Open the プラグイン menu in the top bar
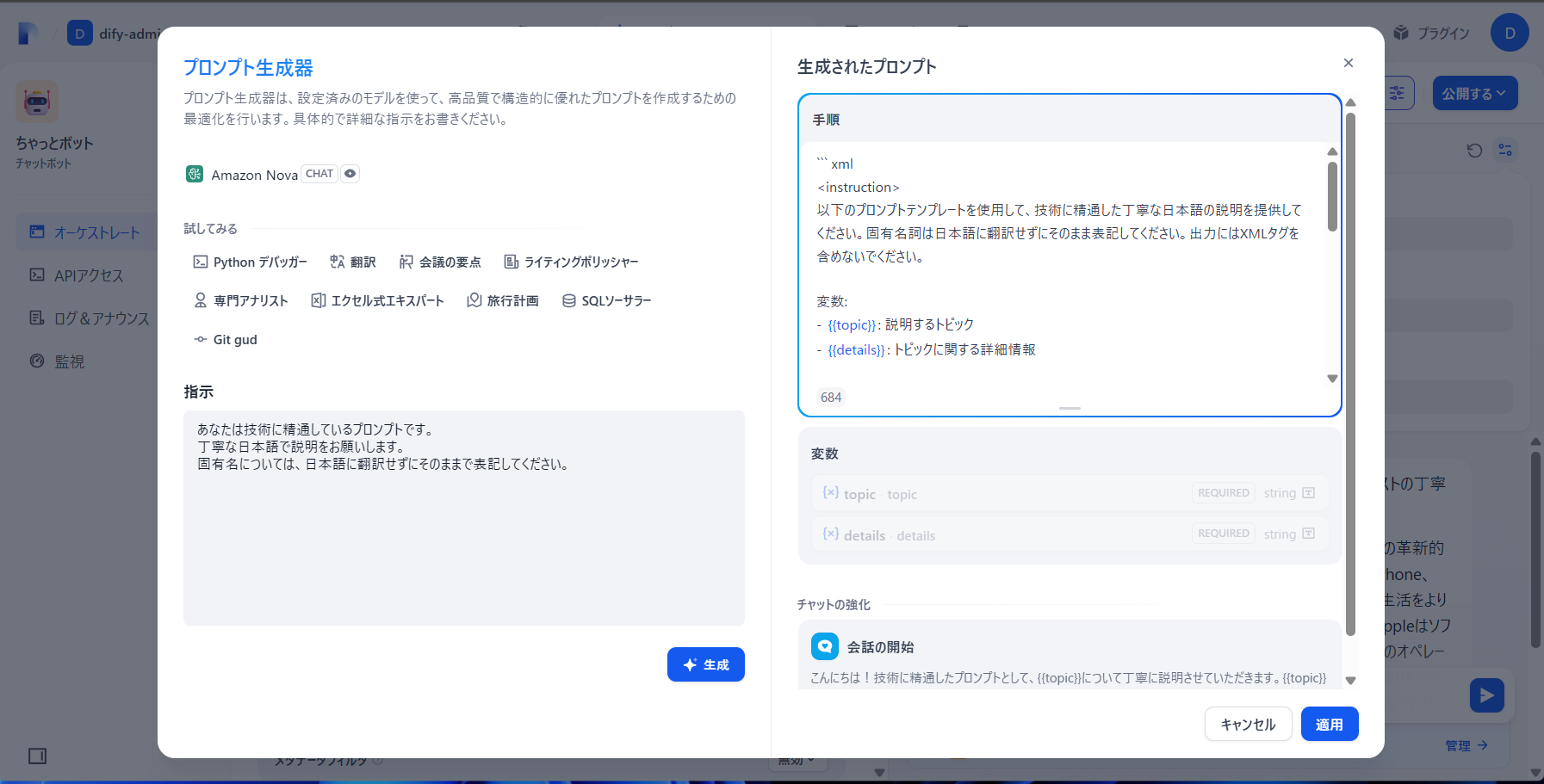The width and height of the screenshot is (1544, 784). coord(1432,33)
